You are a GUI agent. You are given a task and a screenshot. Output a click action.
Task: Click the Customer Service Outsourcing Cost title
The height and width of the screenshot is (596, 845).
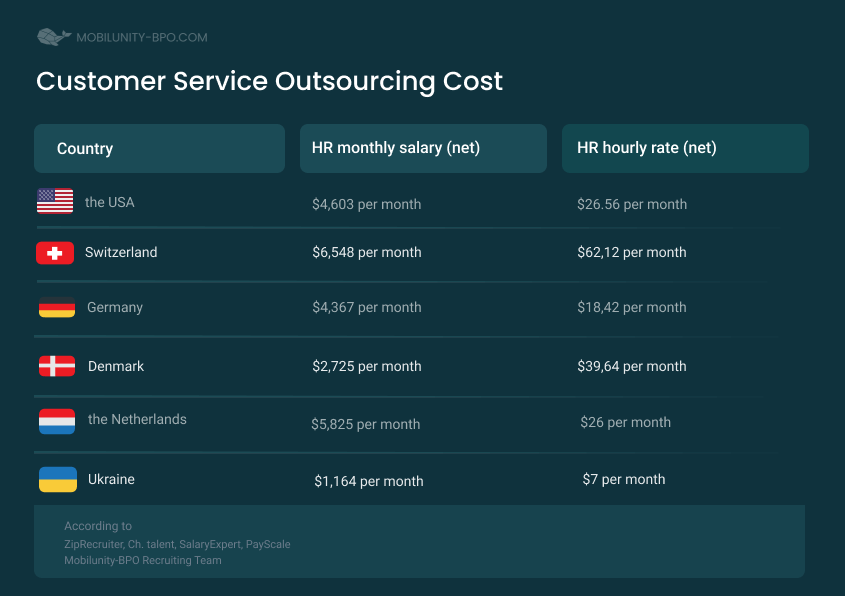click(269, 82)
